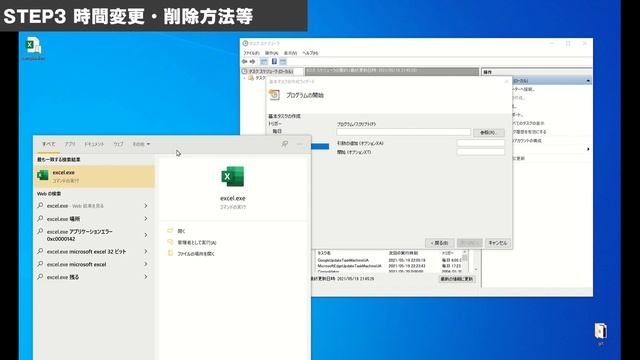The height and width of the screenshot is (360, 640).
Task: Expand the 'excel.exe - Web 結果を見る' suggestion arrow
Action: (146, 206)
